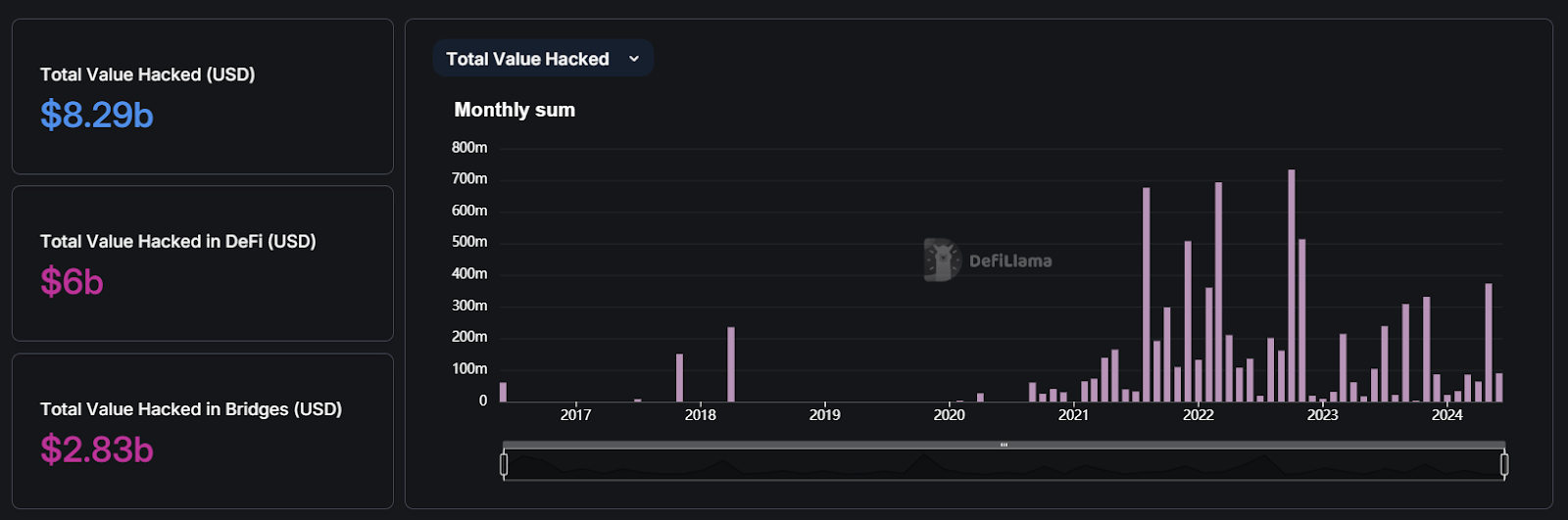Click the 2020 x-axis label
The width and height of the screenshot is (1568, 520).
point(949,415)
